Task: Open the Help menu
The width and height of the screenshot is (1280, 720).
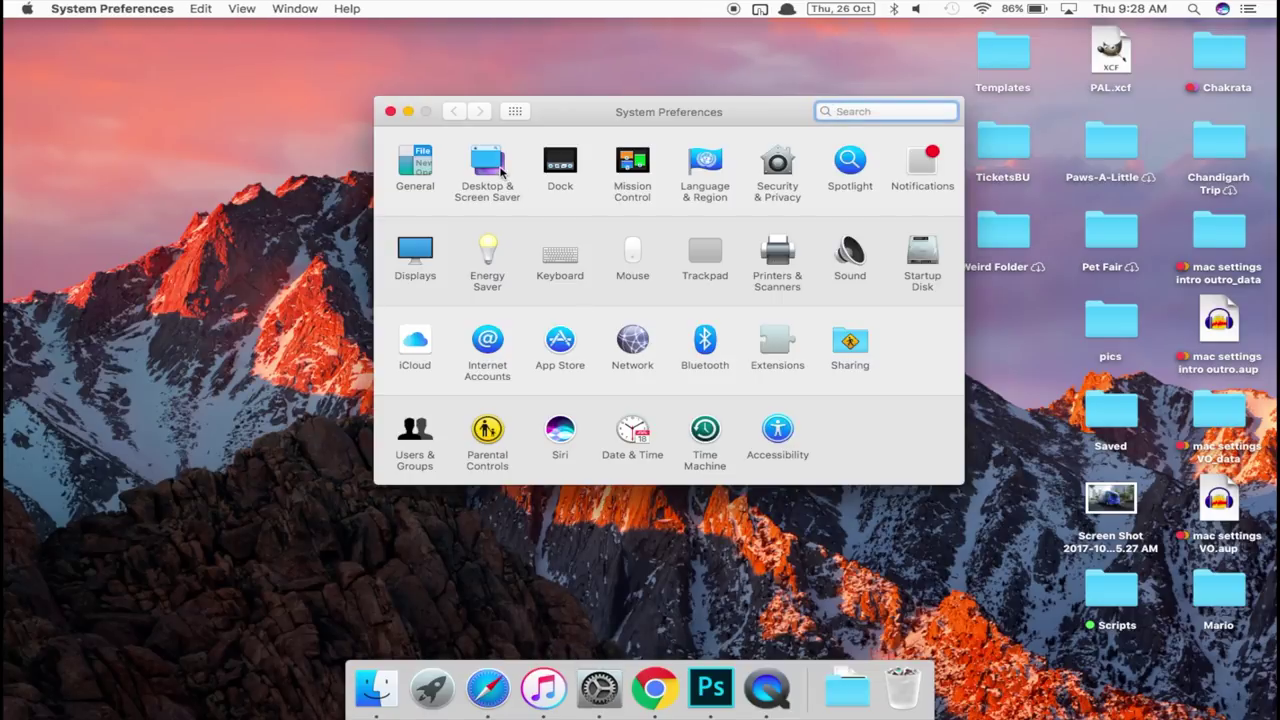Action: click(347, 9)
